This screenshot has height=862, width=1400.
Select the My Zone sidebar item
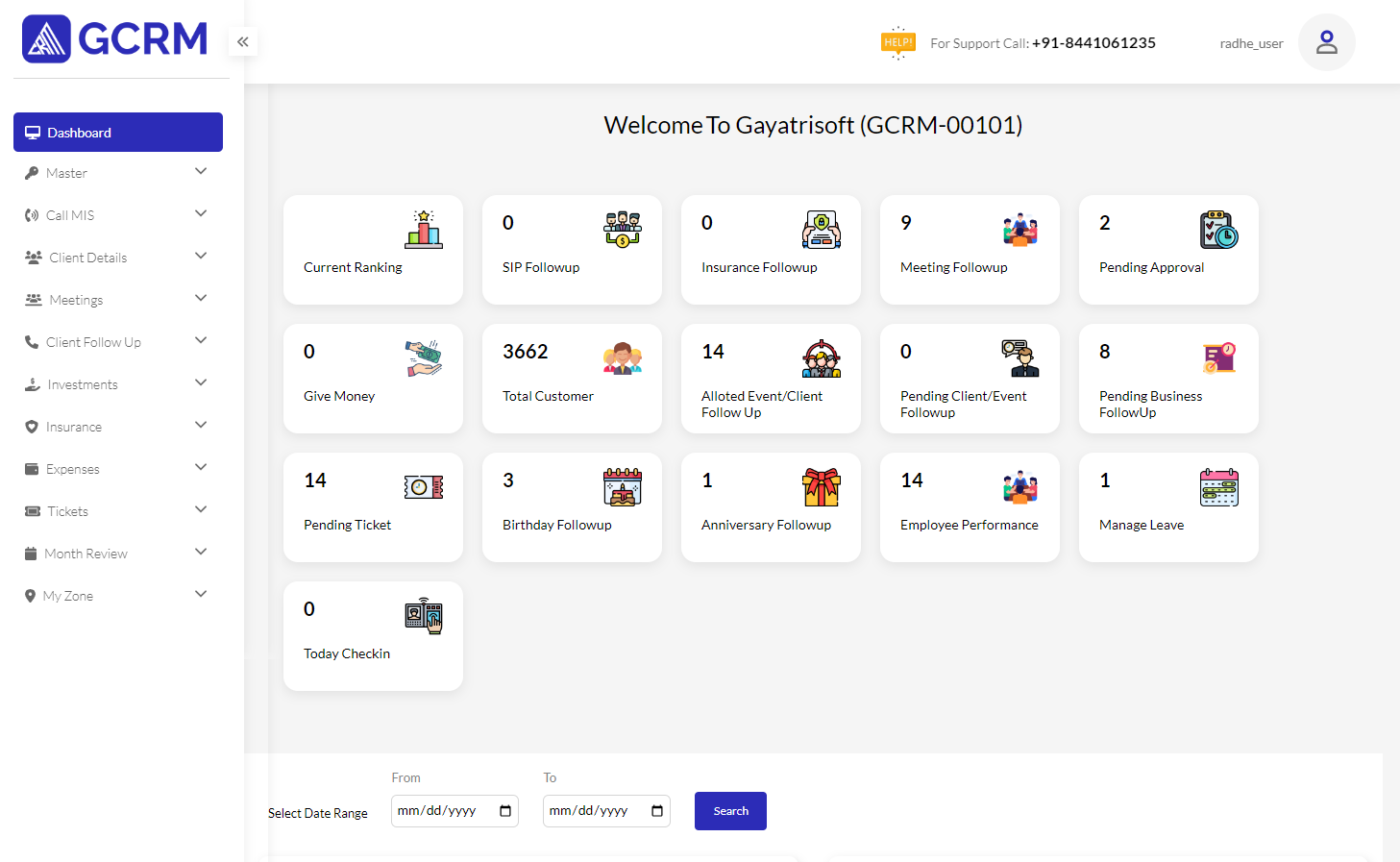point(68,596)
